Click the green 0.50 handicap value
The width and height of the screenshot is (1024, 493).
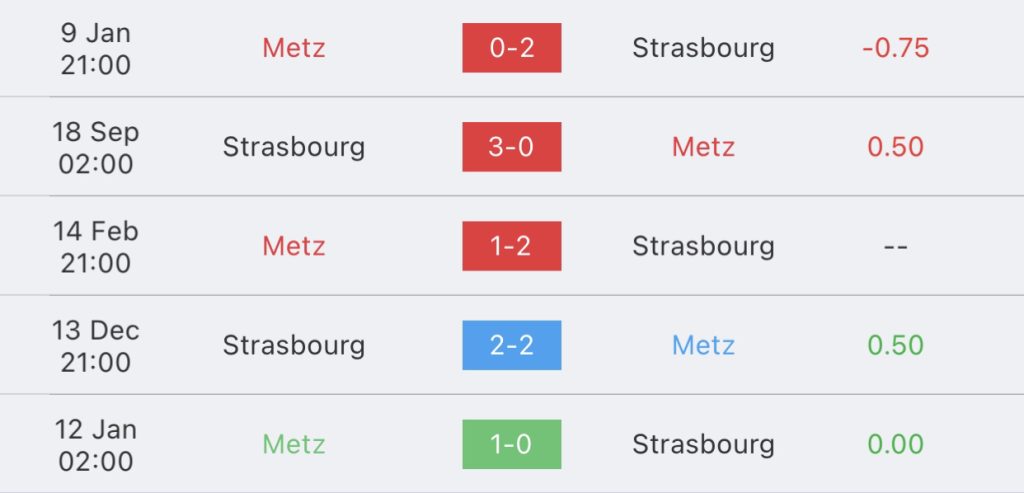[895, 345]
